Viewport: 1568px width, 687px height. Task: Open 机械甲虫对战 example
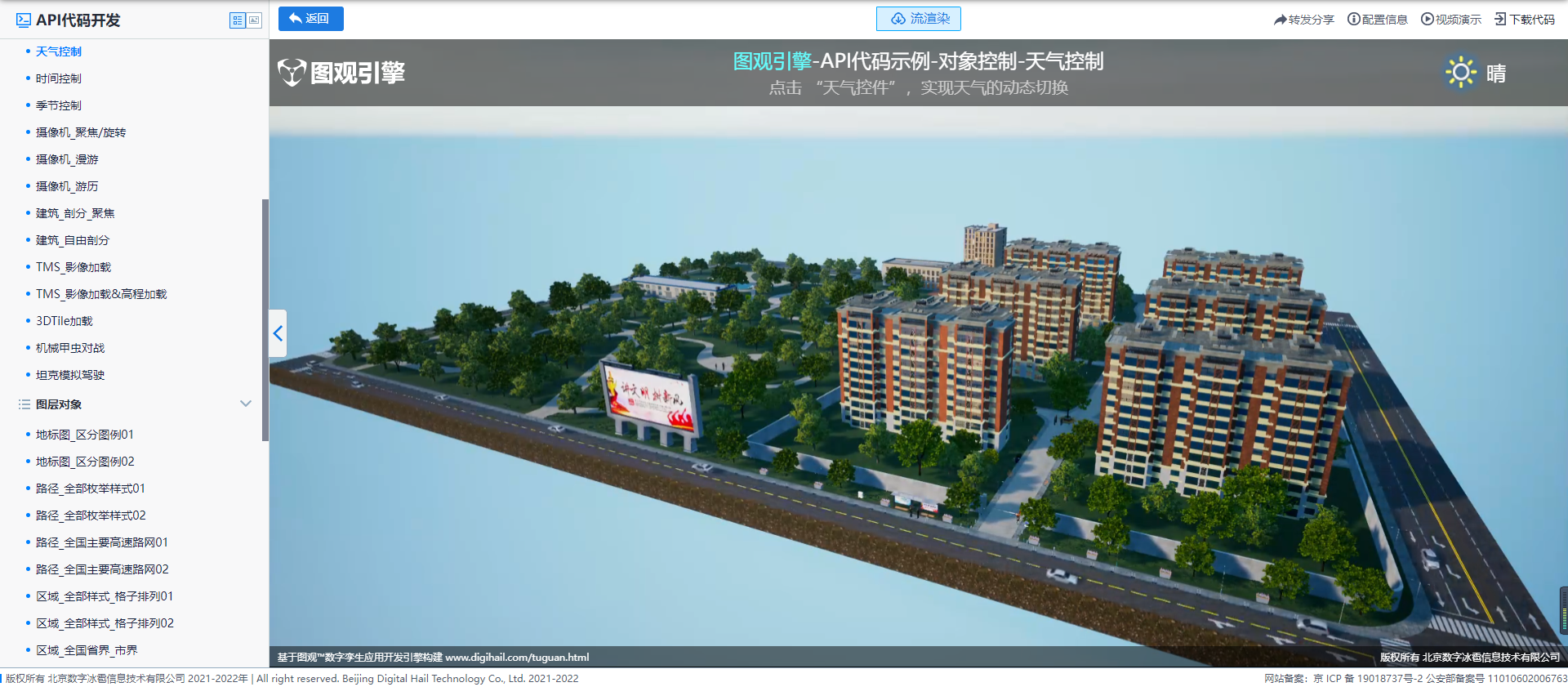70,348
